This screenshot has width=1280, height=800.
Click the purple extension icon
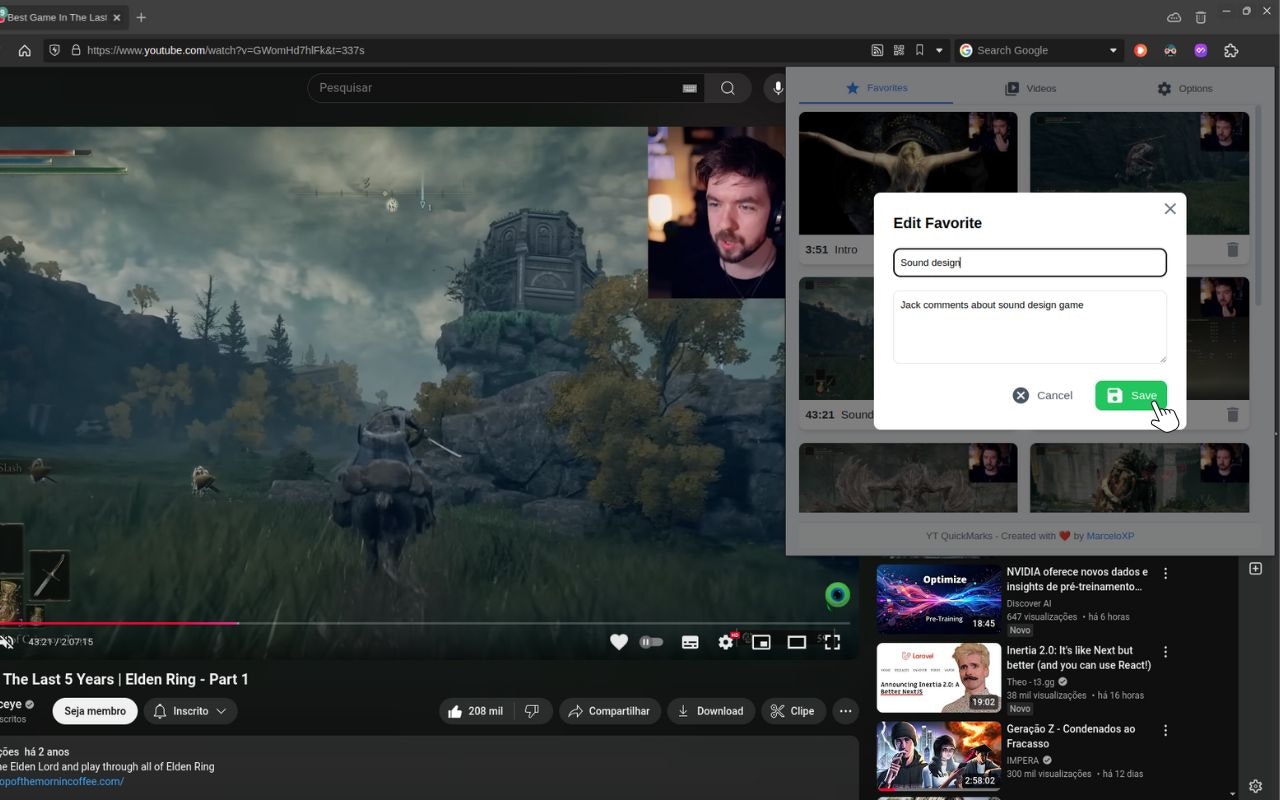click(x=1201, y=50)
